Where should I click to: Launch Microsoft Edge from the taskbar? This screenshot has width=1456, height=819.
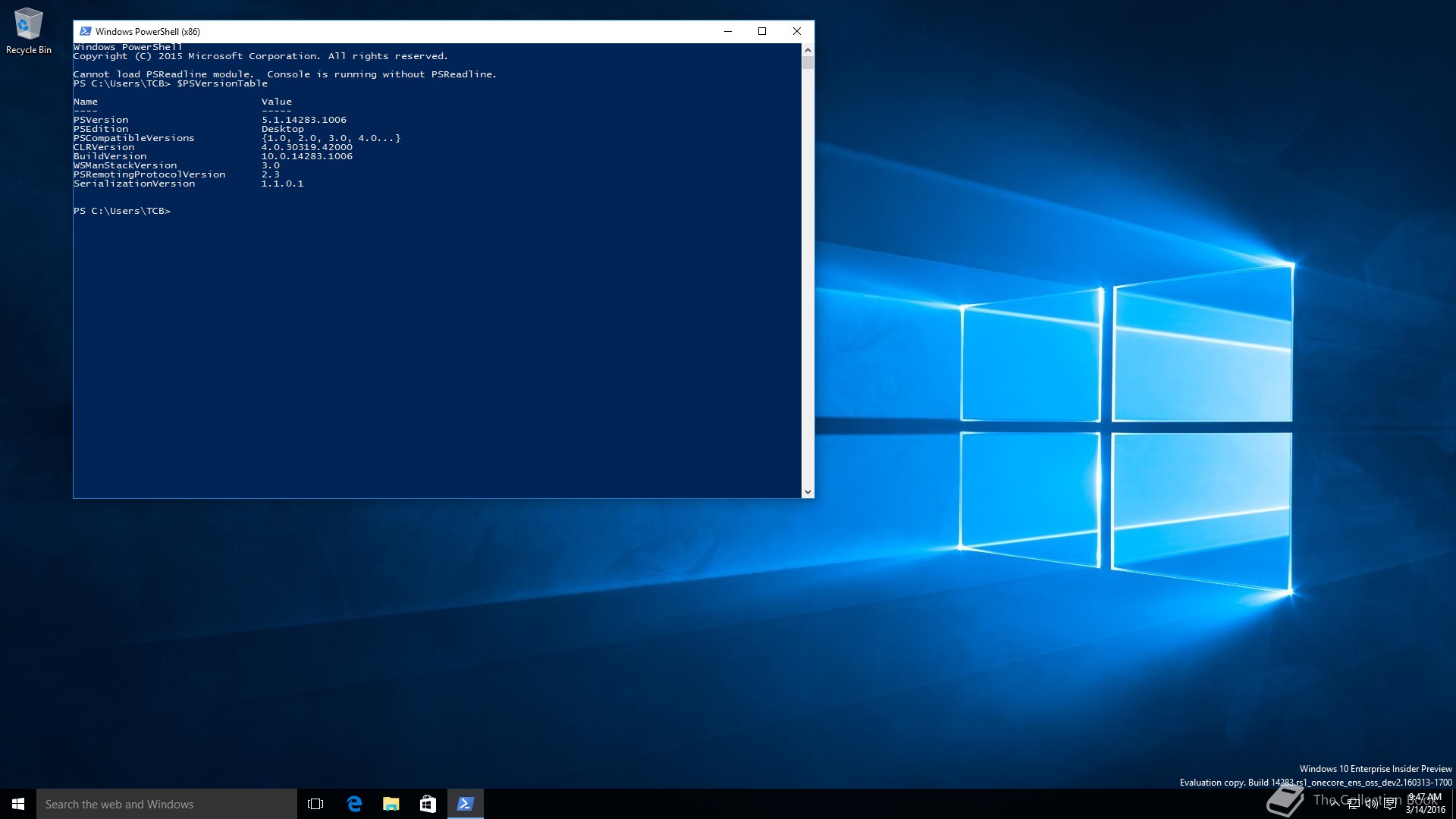[354, 804]
